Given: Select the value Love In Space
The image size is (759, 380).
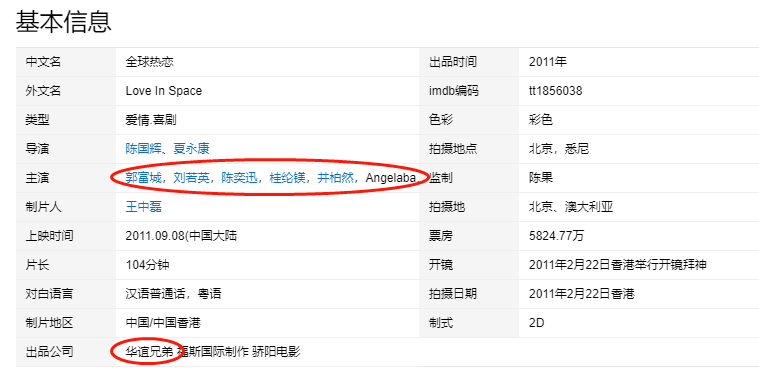Looking at the screenshot, I should click(164, 91).
